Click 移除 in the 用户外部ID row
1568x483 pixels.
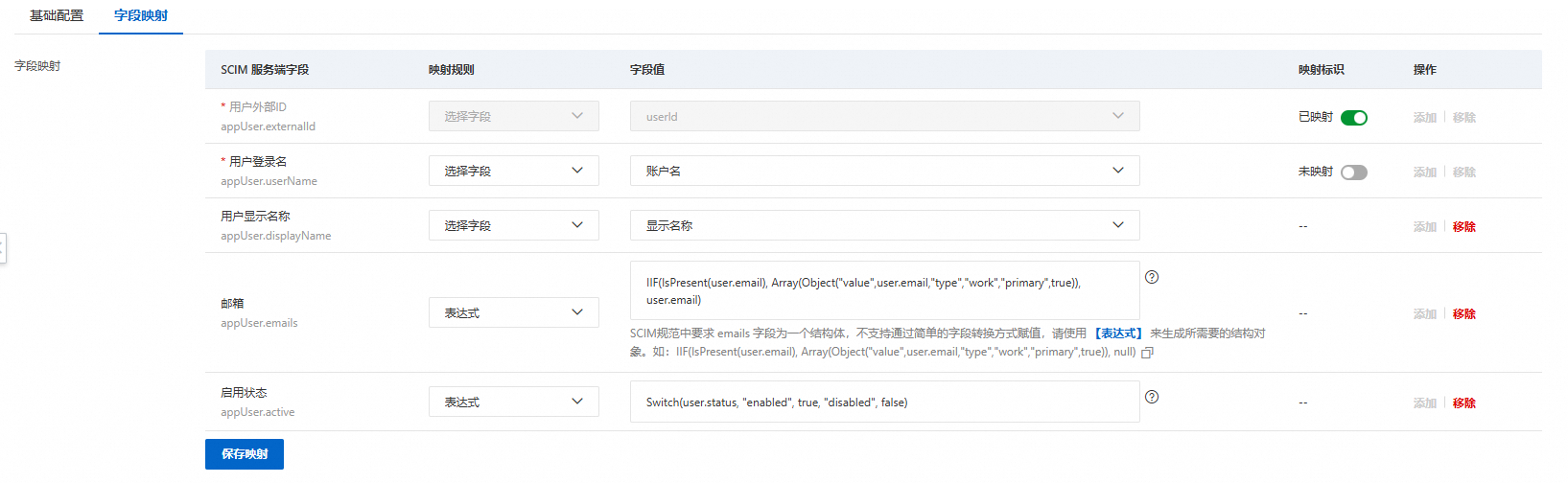[1463, 118]
